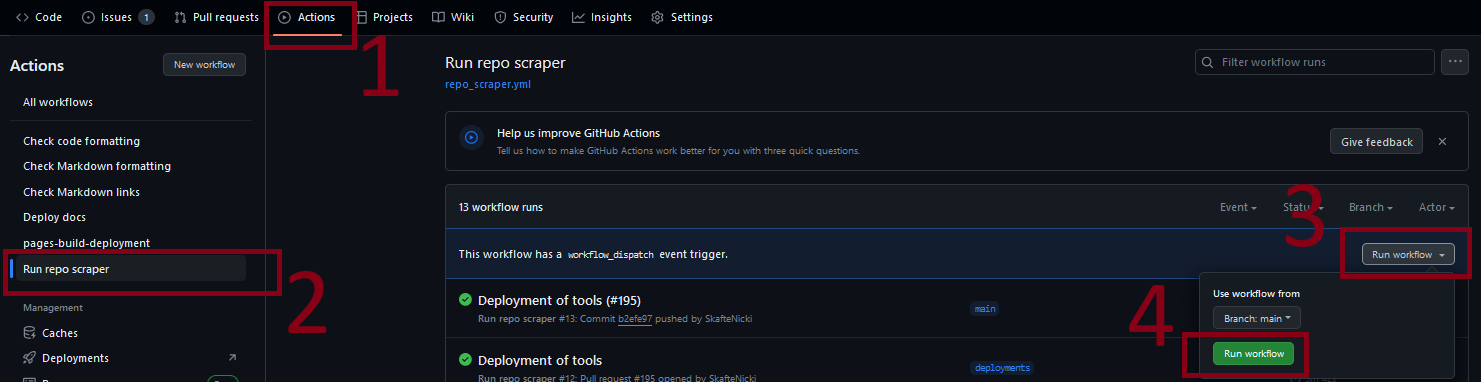
Task: Click the Pull requests branch icon
Action: pyautogui.click(x=180, y=17)
